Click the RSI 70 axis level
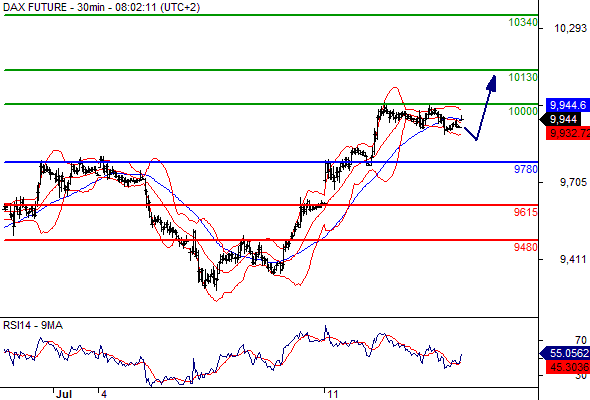590x400 pixels. click(x=581, y=341)
